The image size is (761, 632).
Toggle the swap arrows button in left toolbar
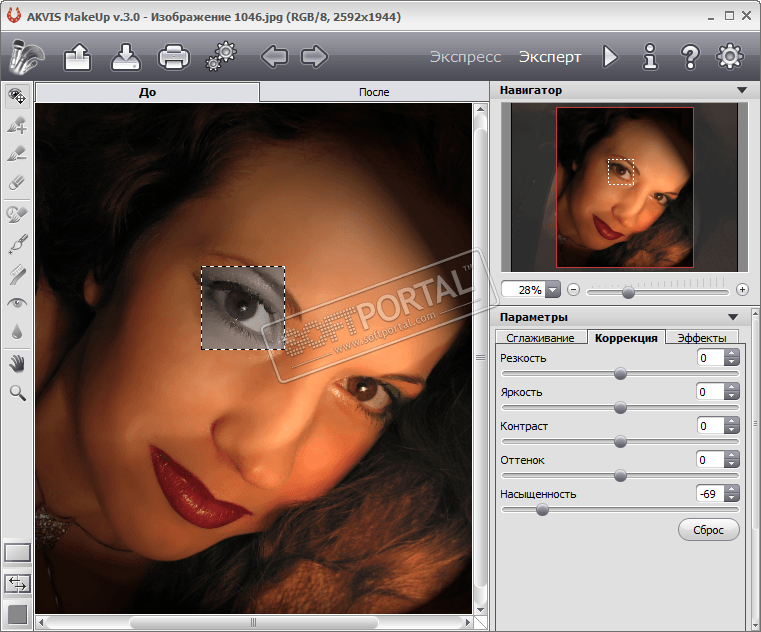pos(17,582)
